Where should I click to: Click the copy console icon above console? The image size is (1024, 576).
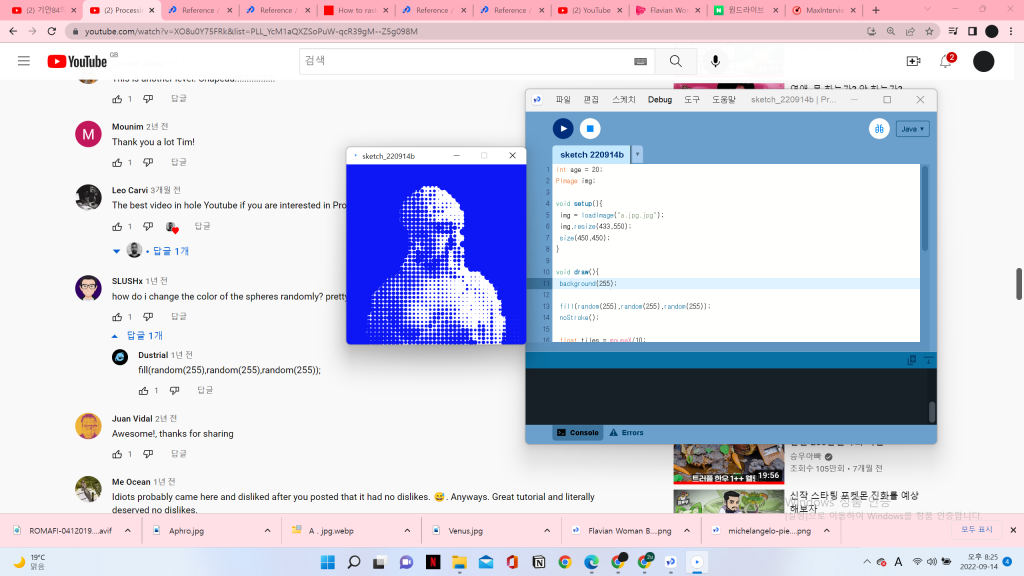(912, 360)
